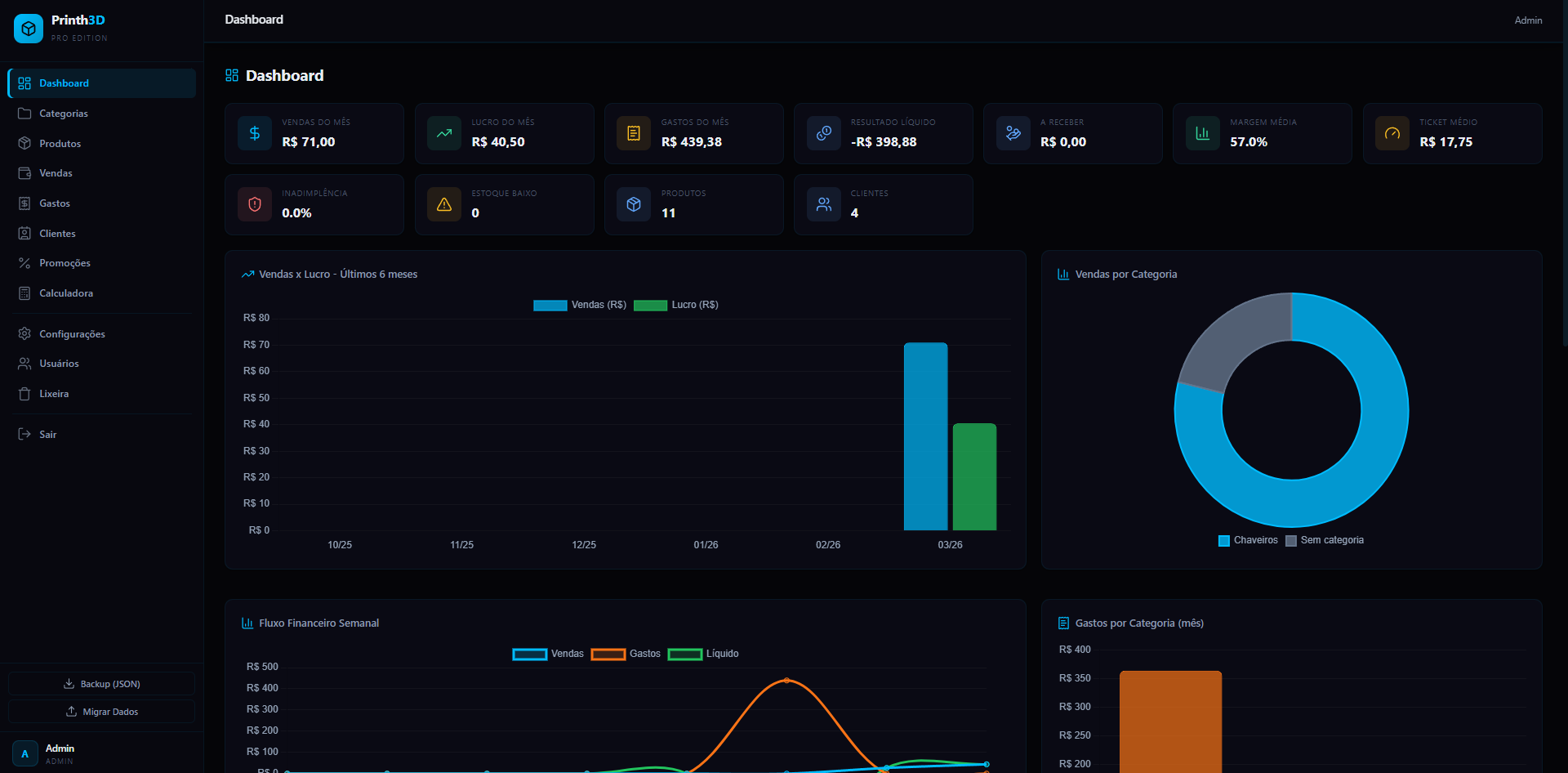1568x773 pixels.
Task: Click the 57.0% average margin value
Action: coord(1249,142)
